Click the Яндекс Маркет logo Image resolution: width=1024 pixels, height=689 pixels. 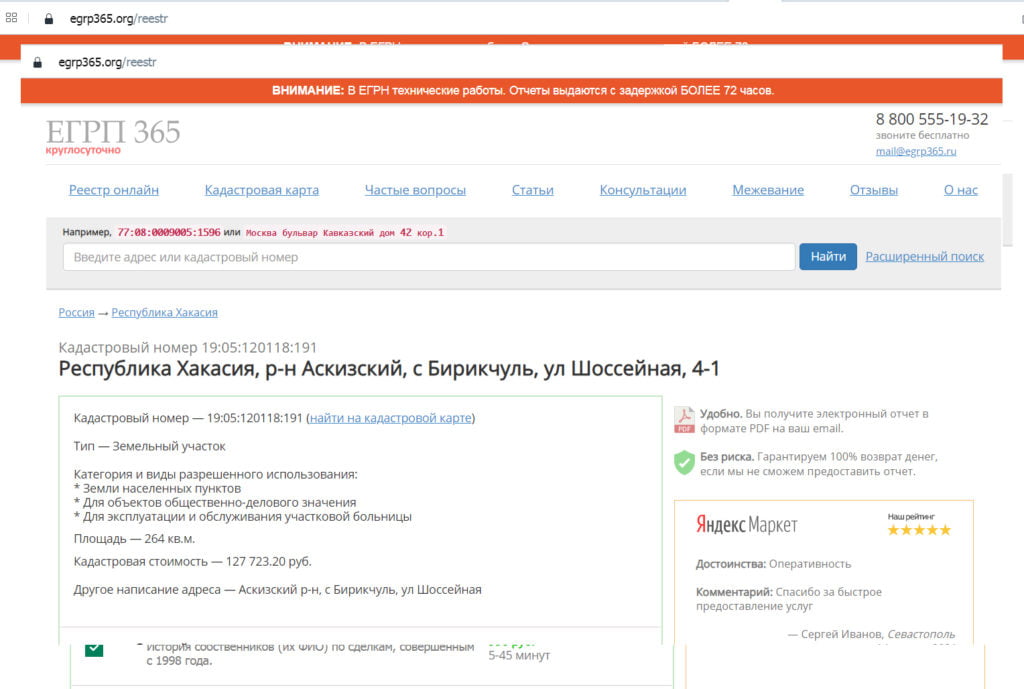coord(746,525)
